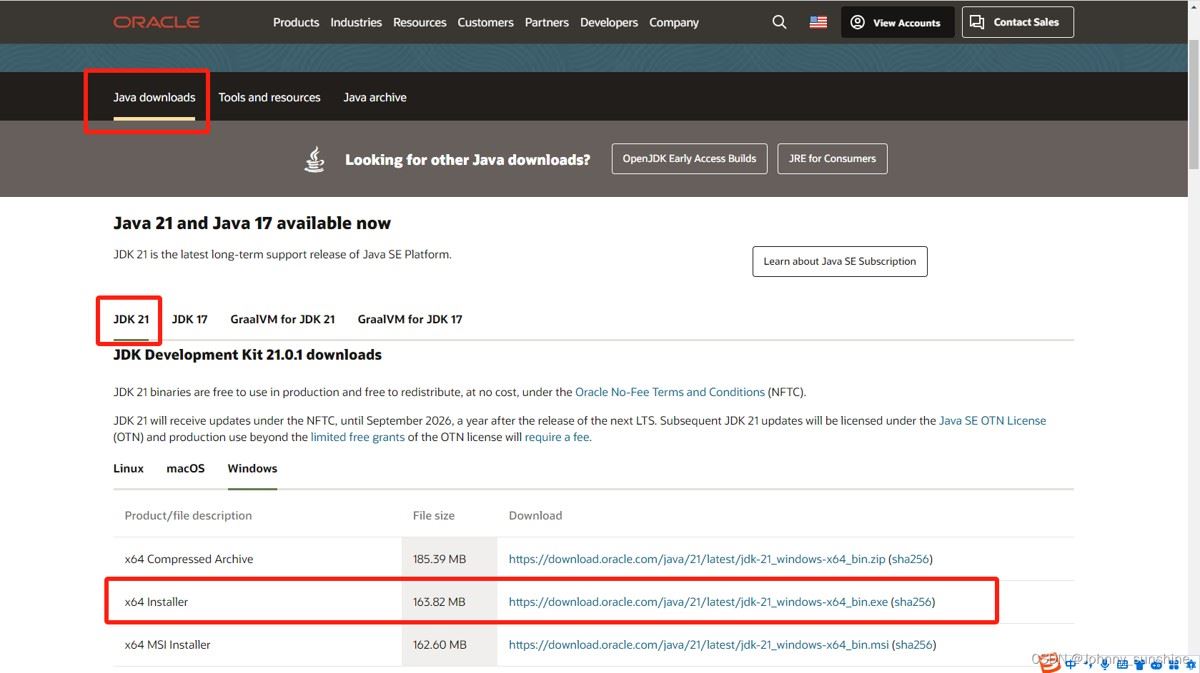Expand the Resources navigation menu
This screenshot has width=1200, height=673.
pos(419,22)
